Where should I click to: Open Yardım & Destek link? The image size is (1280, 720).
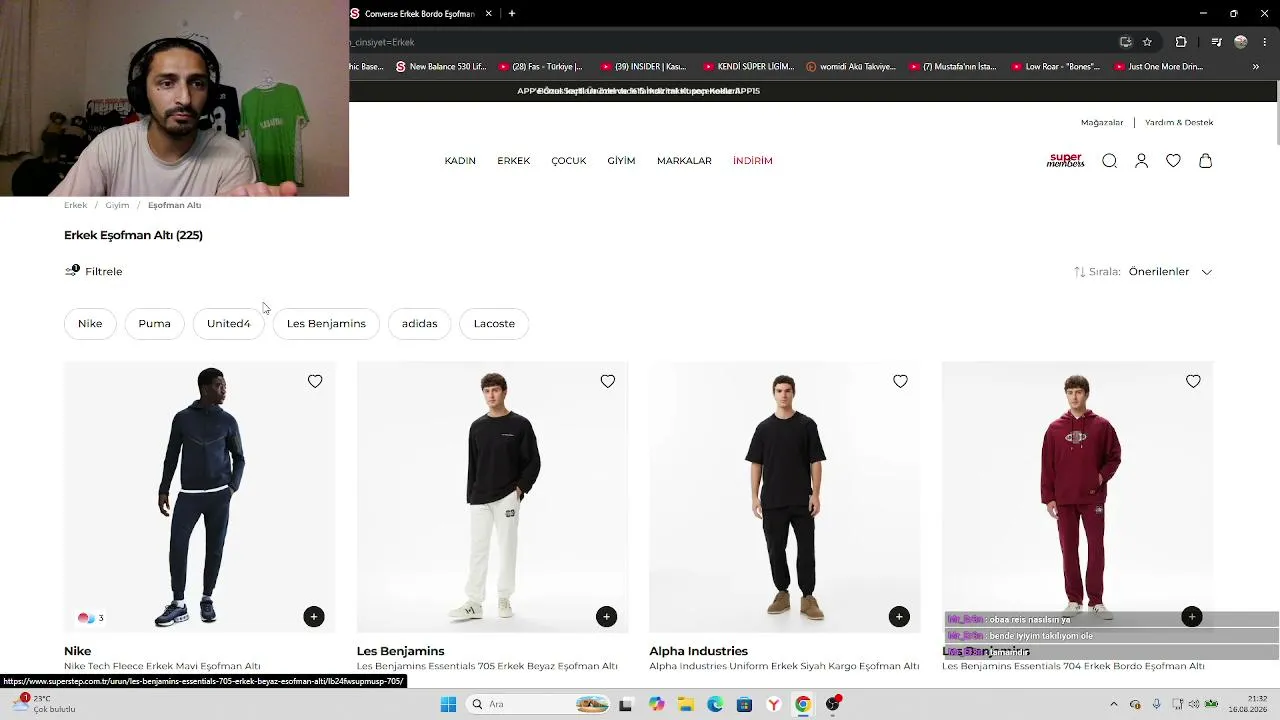coord(1179,123)
